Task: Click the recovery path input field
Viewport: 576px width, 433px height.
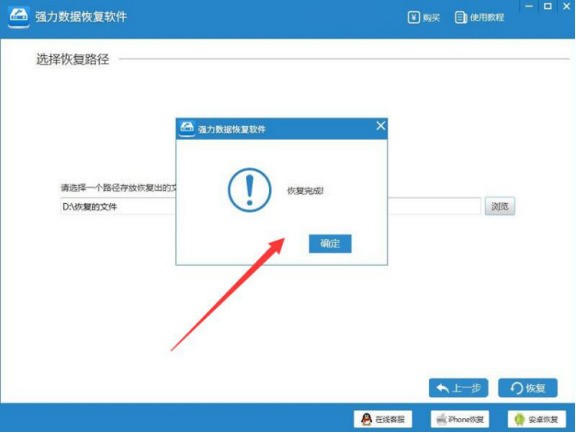Action: pos(270,206)
